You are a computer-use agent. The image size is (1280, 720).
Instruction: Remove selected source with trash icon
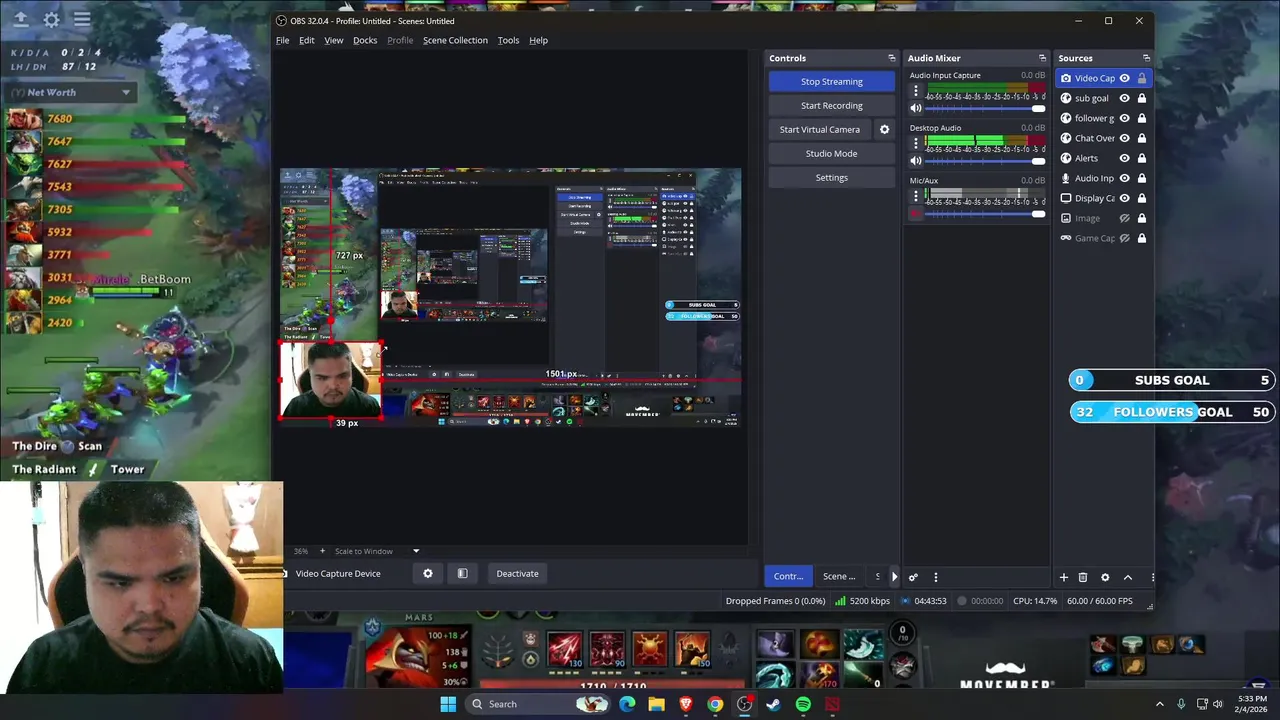(x=1083, y=577)
